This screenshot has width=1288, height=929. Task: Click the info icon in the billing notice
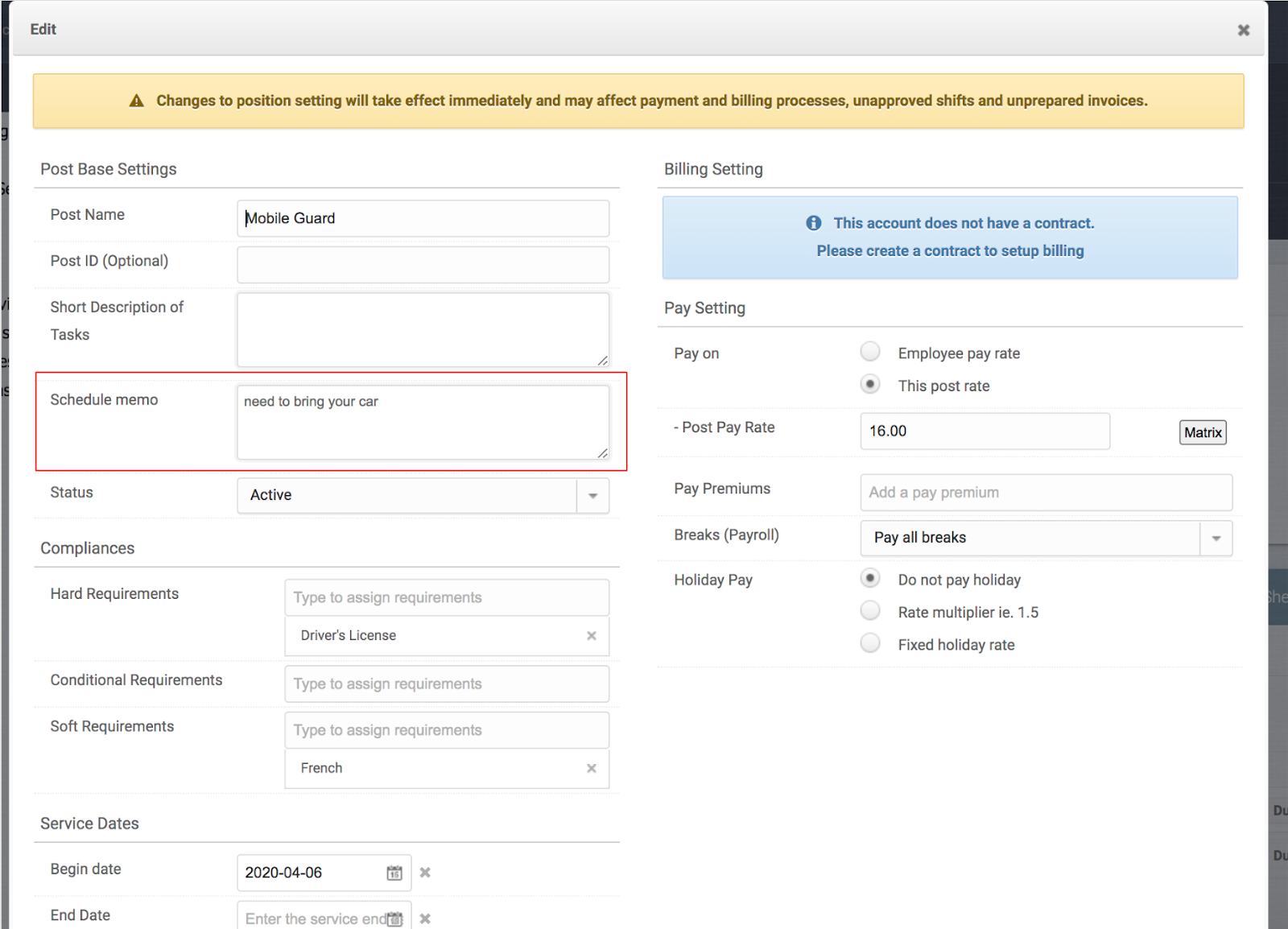pos(813,223)
